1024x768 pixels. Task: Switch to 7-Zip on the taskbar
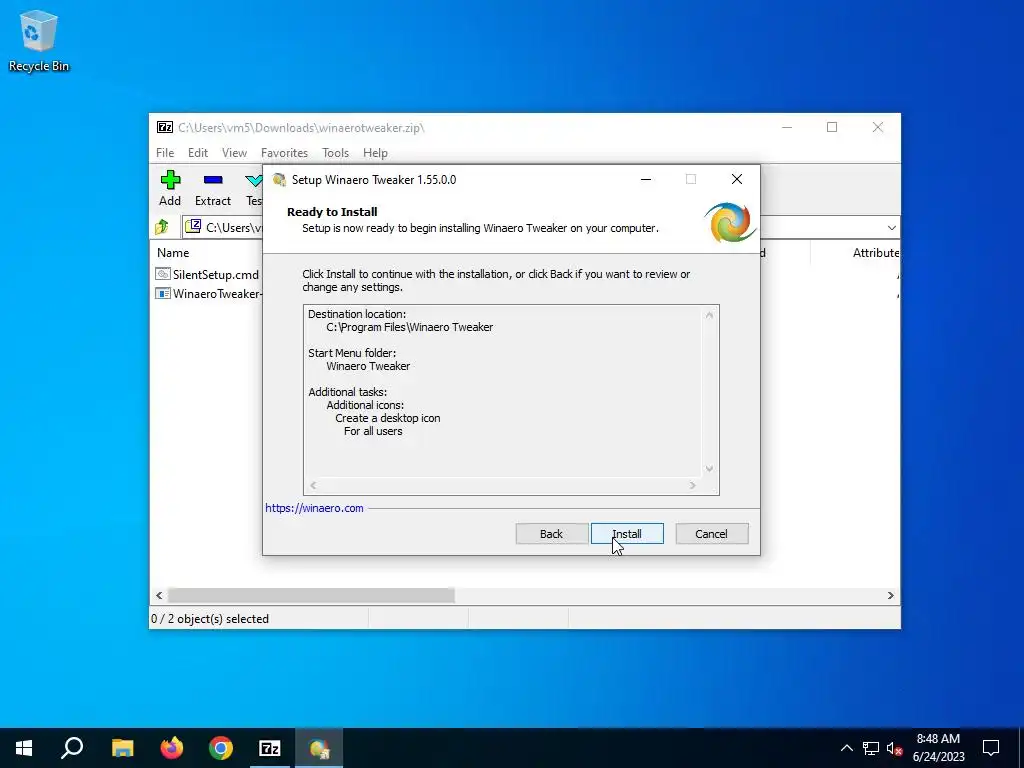(270, 748)
